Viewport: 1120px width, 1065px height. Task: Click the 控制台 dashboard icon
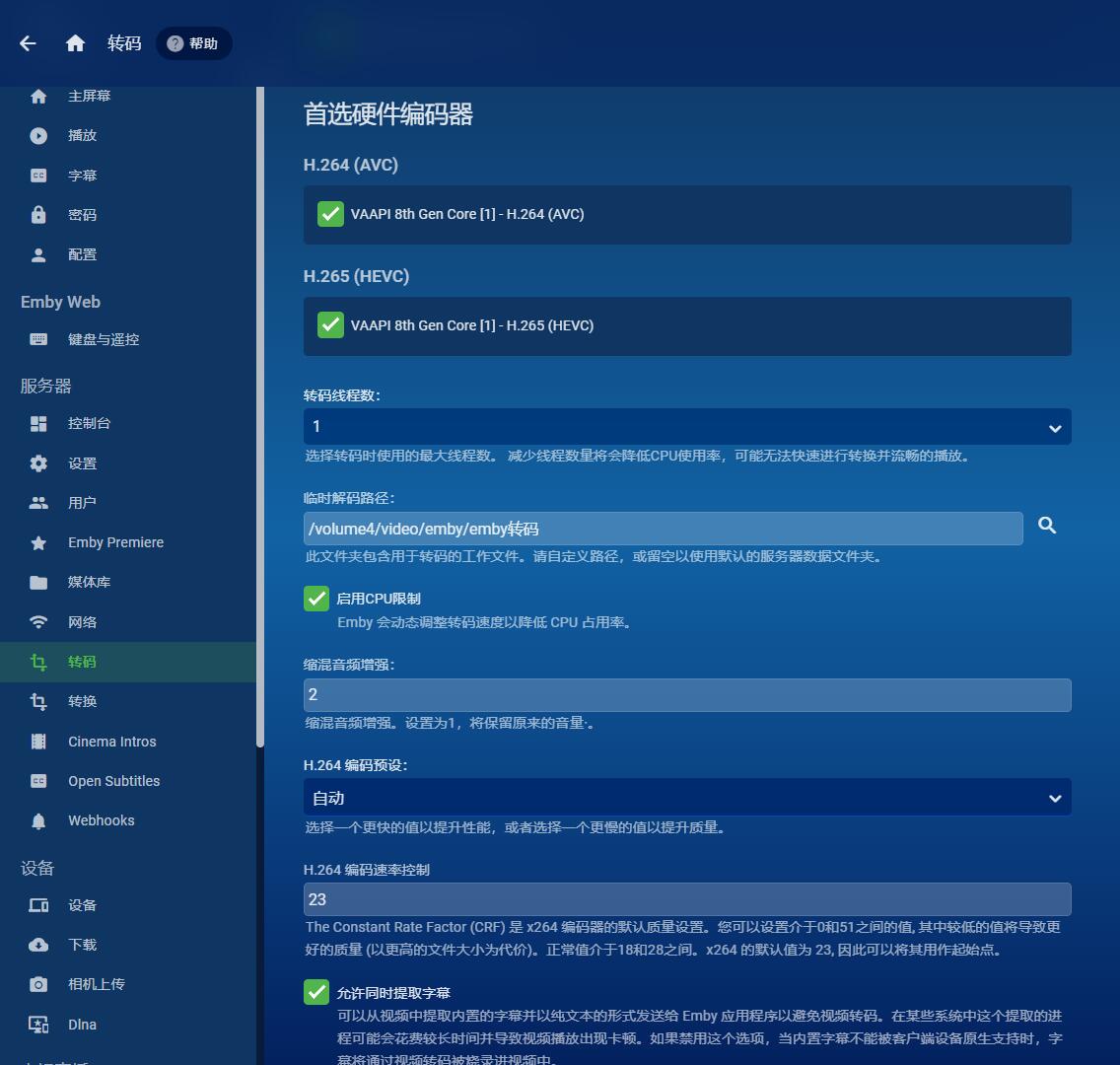38,424
